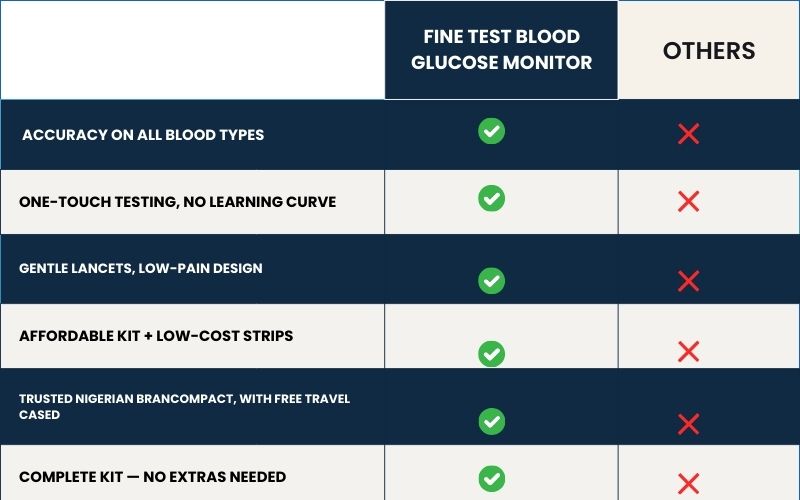Click the Complete Kit — No Extras Needed label
Image resolution: width=800 pixels, height=500 pixels.
click(x=152, y=477)
